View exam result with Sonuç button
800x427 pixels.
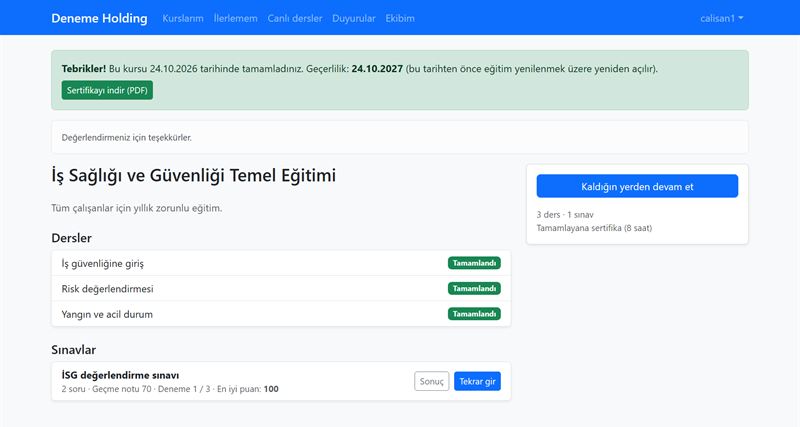click(431, 381)
